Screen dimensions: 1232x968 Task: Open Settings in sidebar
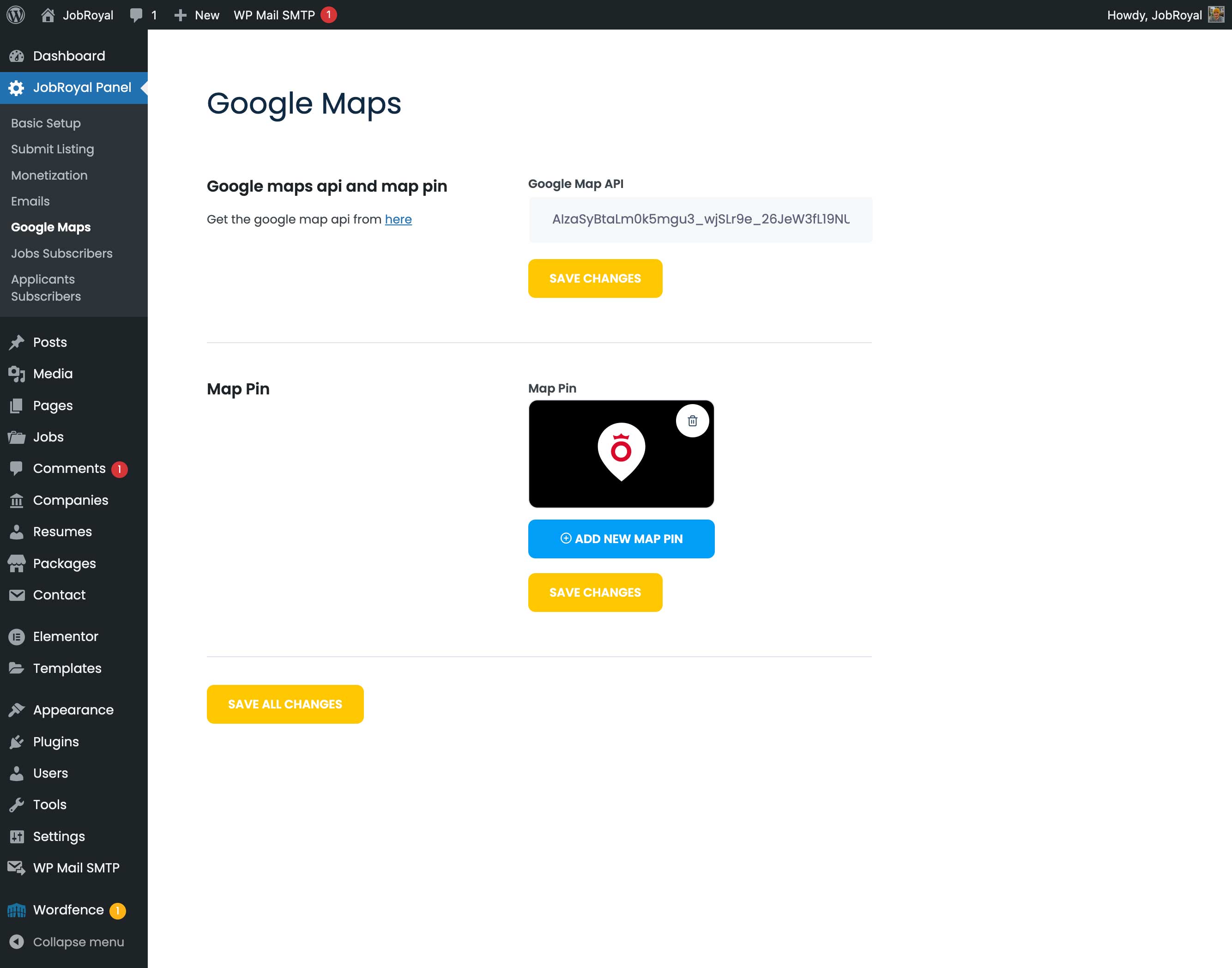pos(74,836)
